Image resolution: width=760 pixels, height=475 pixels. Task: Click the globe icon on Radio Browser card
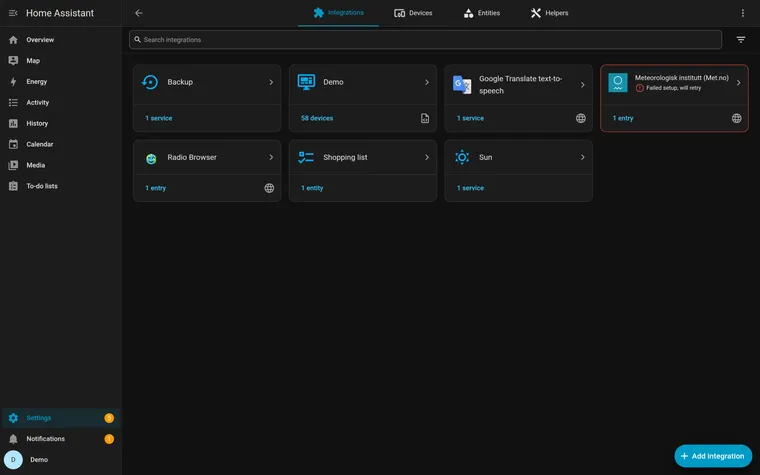pyautogui.click(x=269, y=188)
